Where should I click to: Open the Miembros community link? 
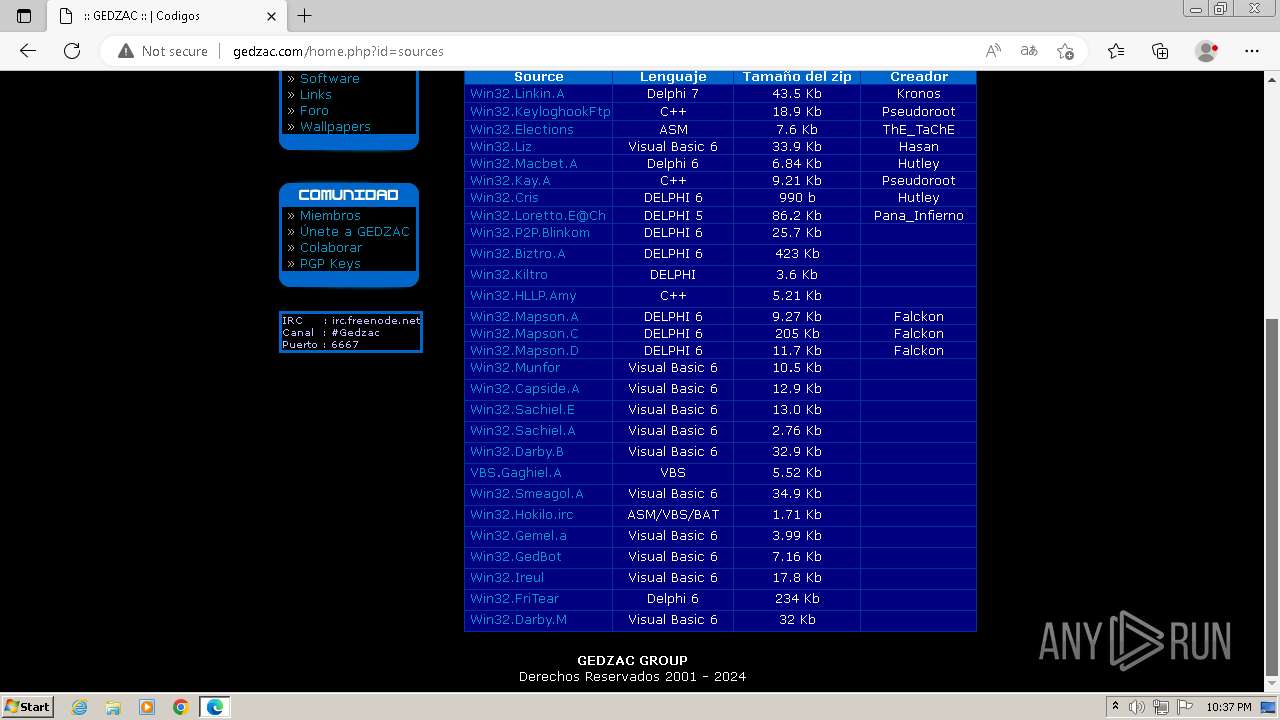tap(330, 215)
